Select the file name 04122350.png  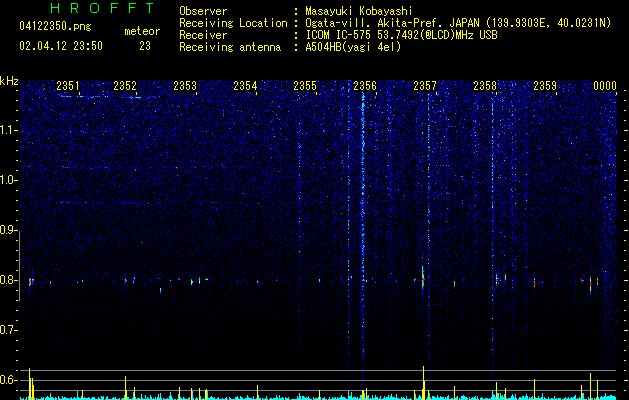(55, 27)
